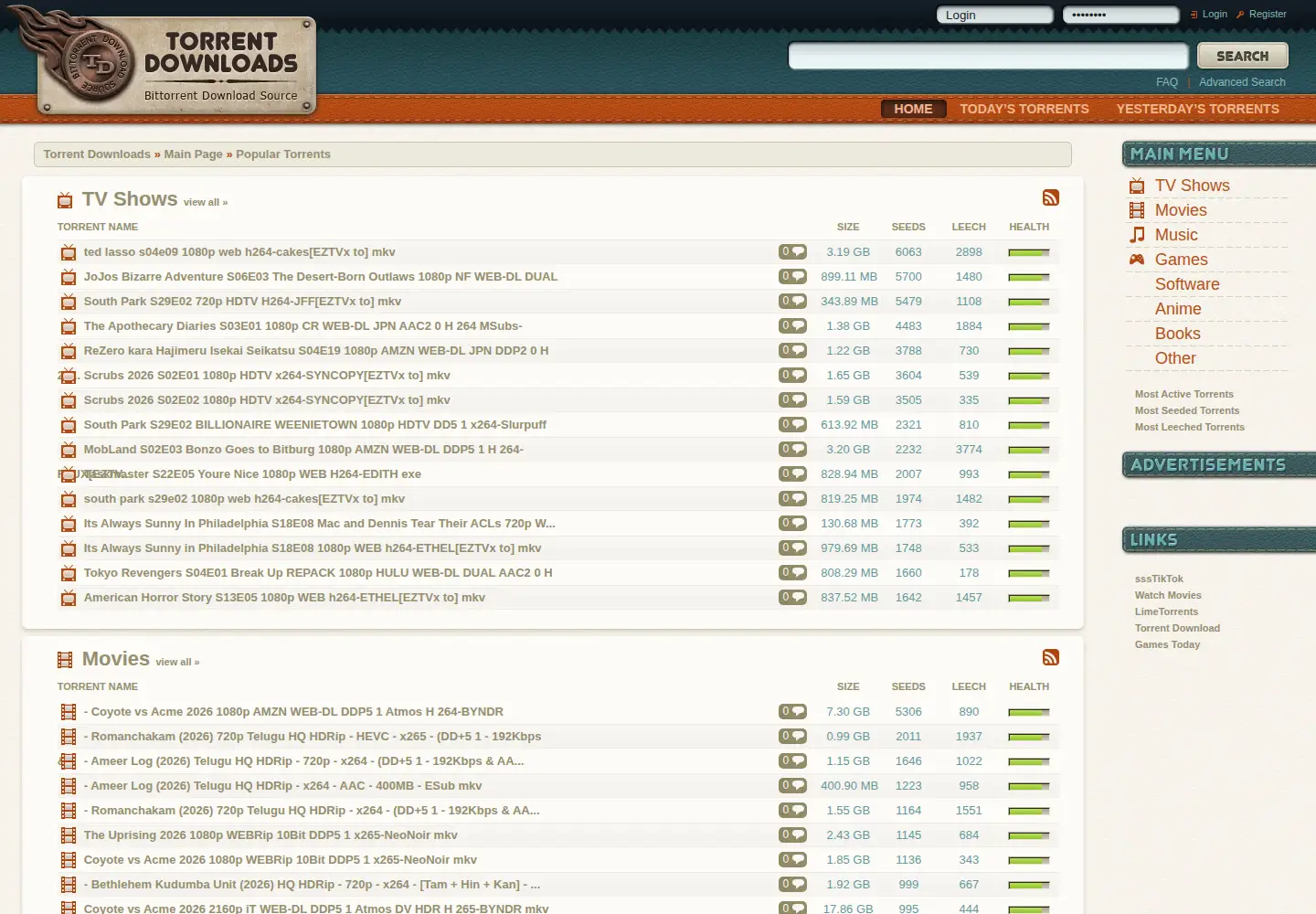Image resolution: width=1316 pixels, height=914 pixels.
Task: Open comments bubble for MobLand S02E03
Action: tap(792, 449)
